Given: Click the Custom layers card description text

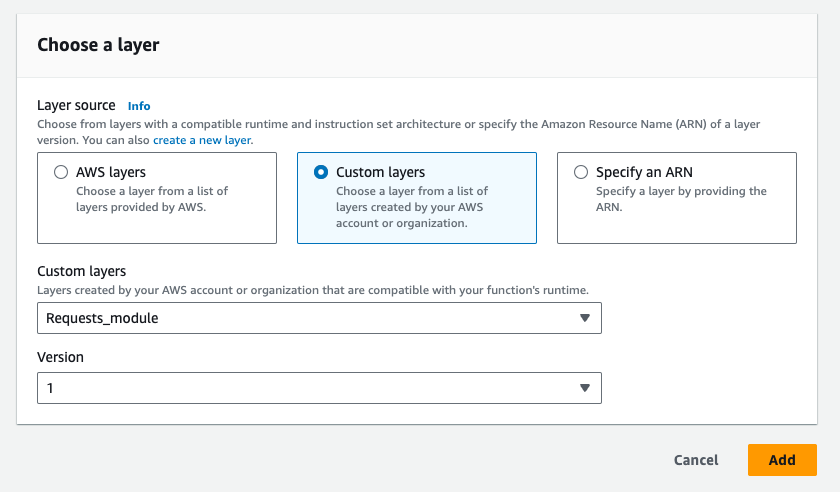Looking at the screenshot, I should [x=412, y=207].
